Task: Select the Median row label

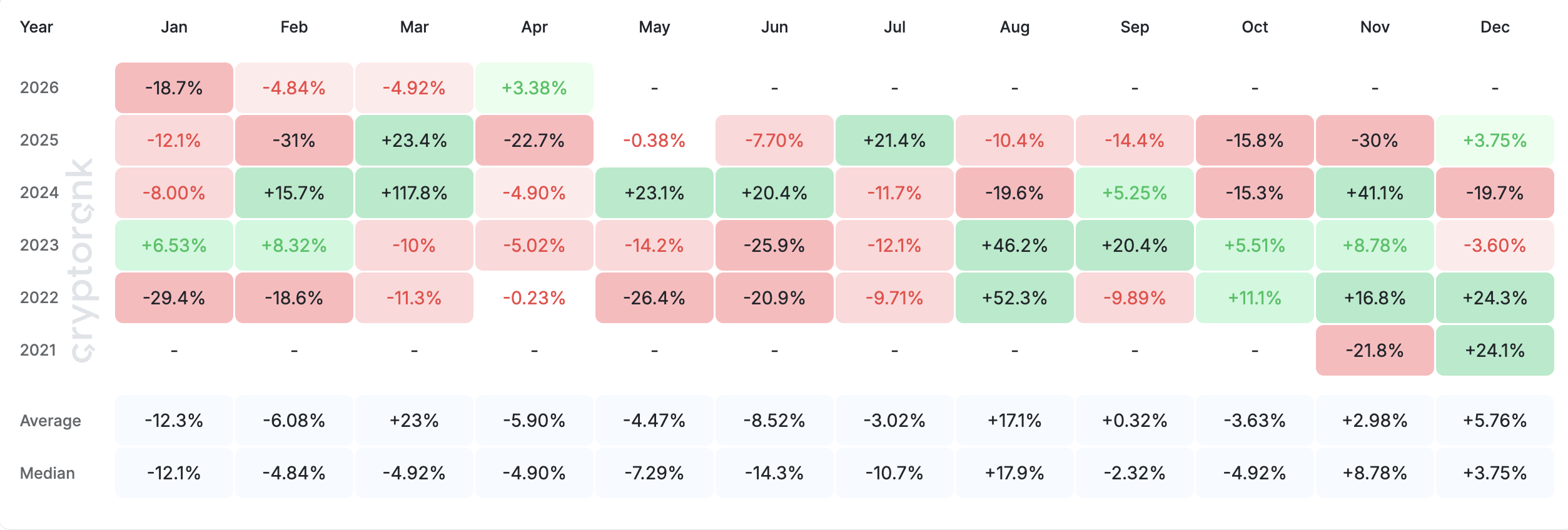Action: click(48, 473)
